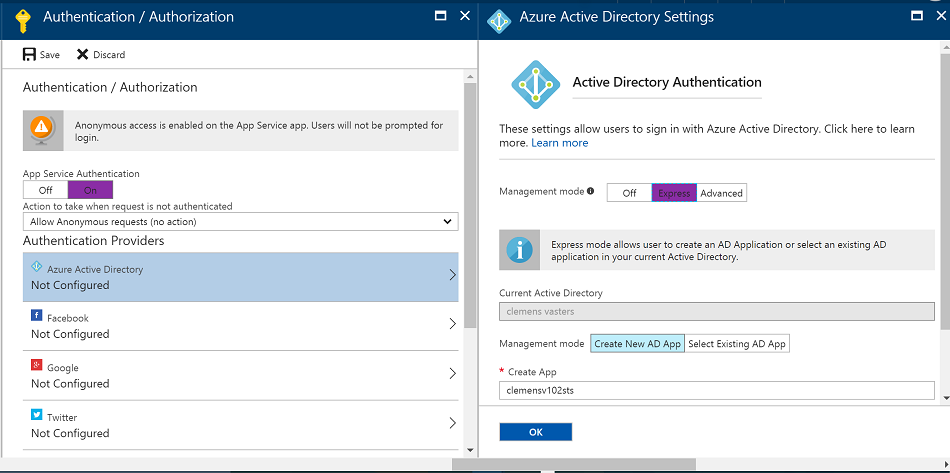Turn App Service Authentication Off
950x473 pixels.
45,190
